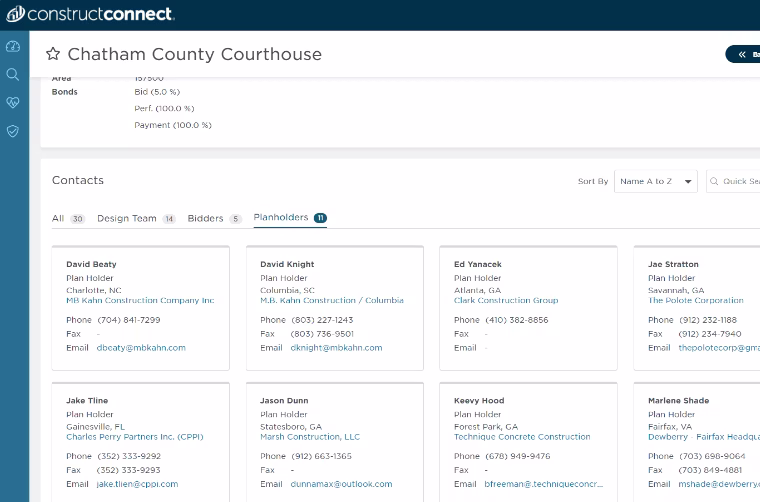Open the Sort By Name A to Z dropdown
The width and height of the screenshot is (760, 502).
click(656, 181)
